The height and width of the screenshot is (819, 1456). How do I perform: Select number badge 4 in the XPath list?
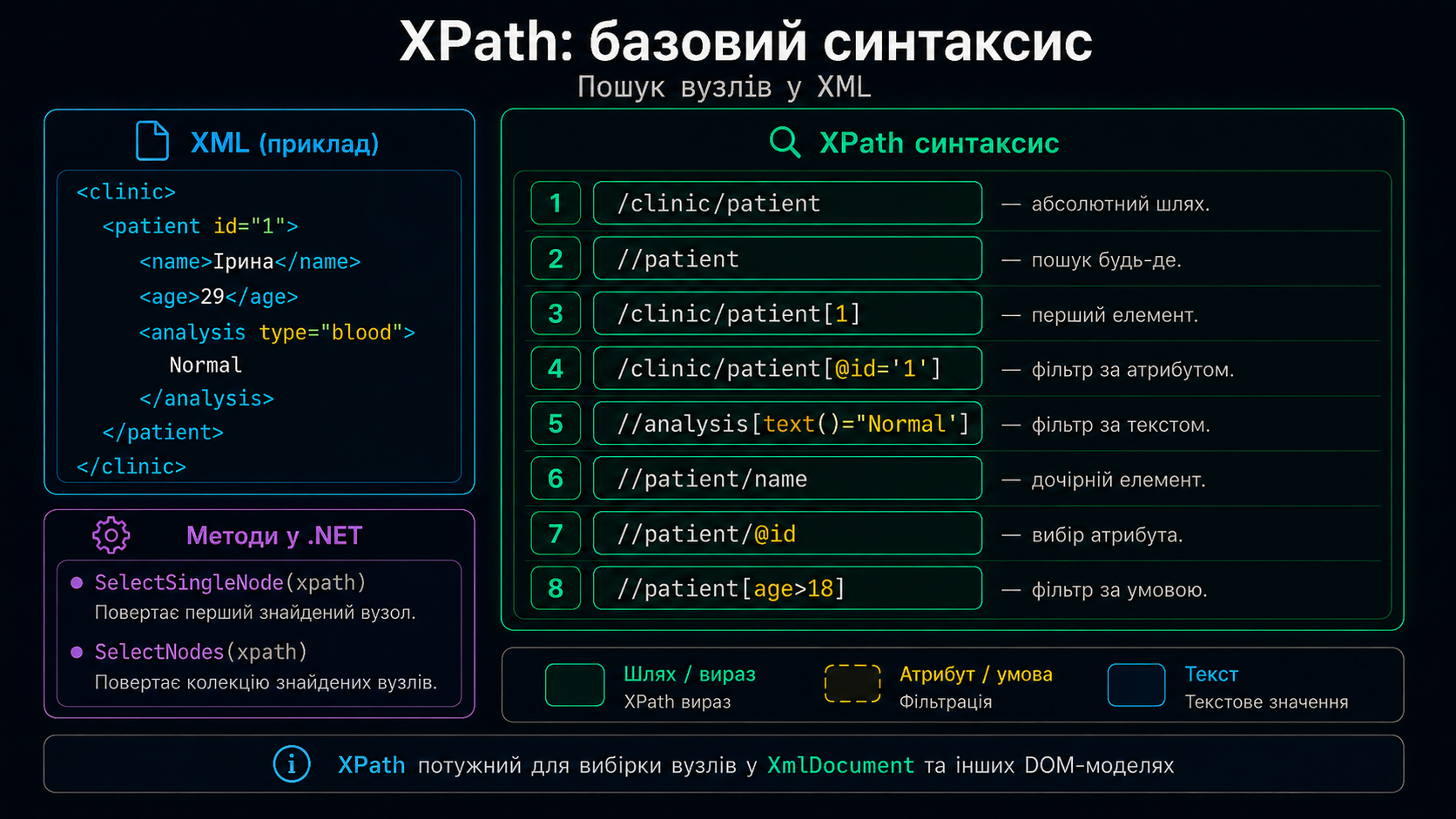click(x=556, y=368)
